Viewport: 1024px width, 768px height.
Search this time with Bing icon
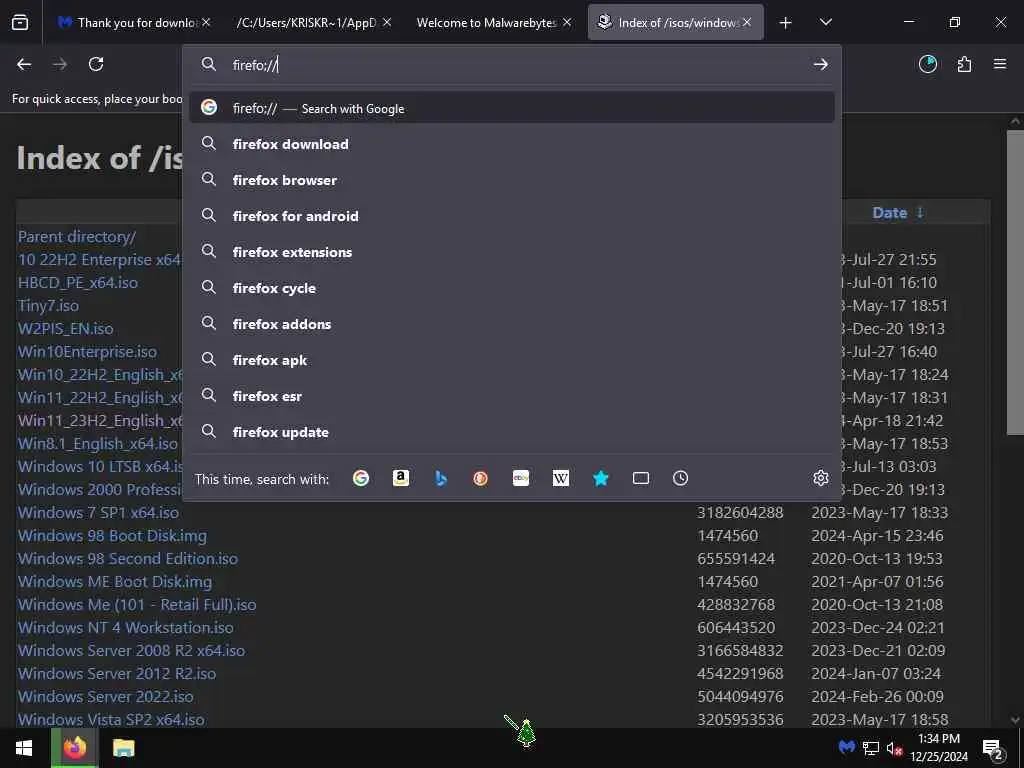(441, 478)
